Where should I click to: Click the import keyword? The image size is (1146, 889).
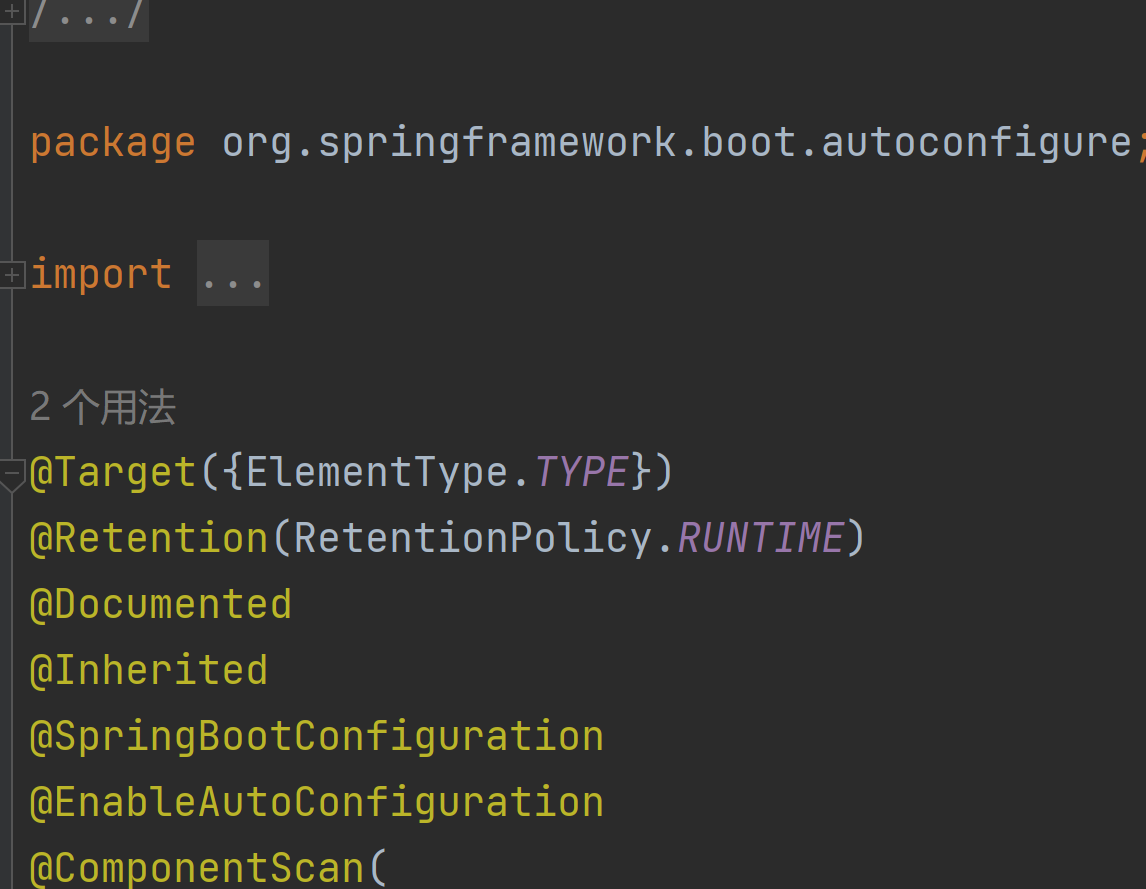(101, 275)
